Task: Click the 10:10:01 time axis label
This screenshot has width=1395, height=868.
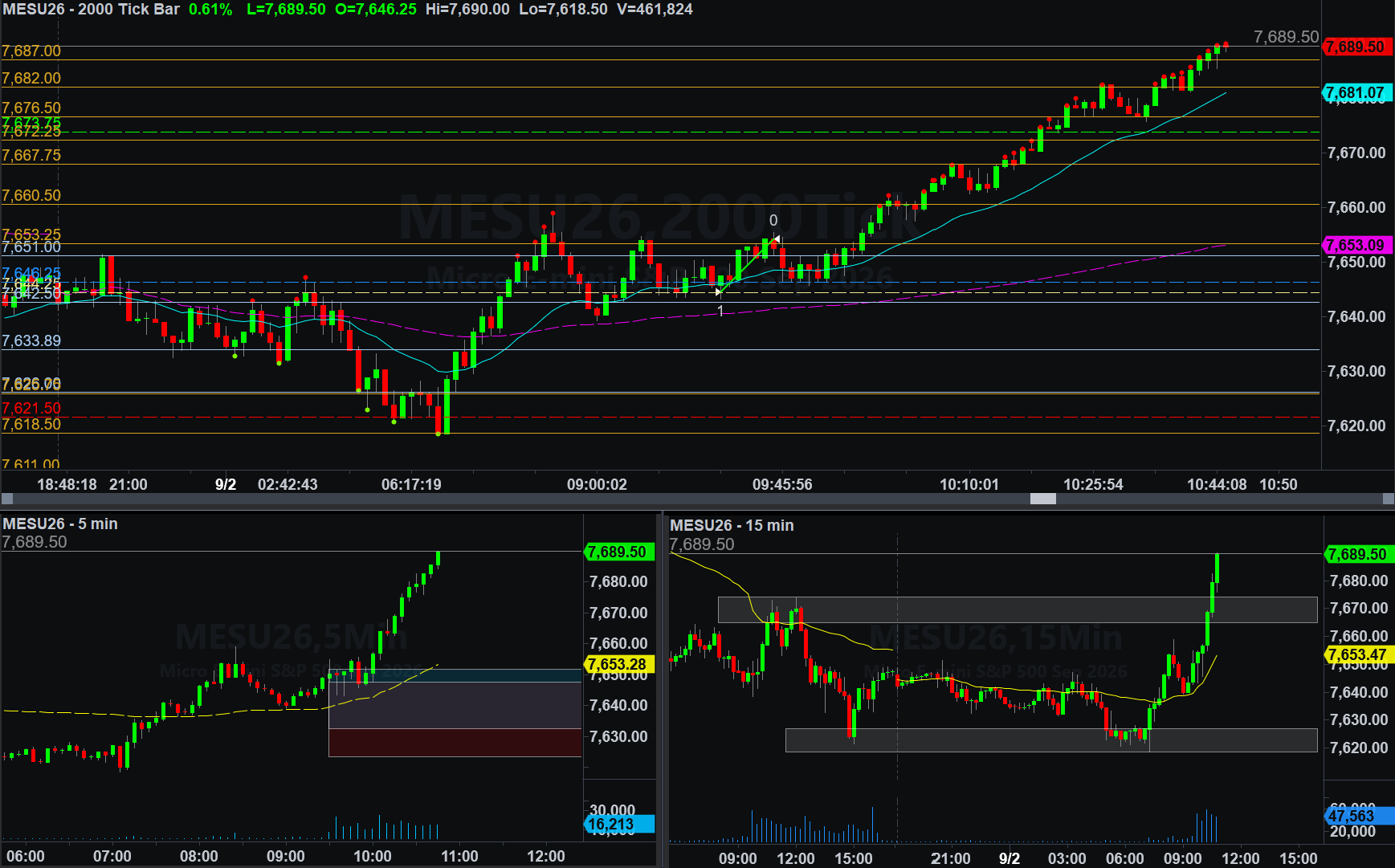Action: point(969,485)
